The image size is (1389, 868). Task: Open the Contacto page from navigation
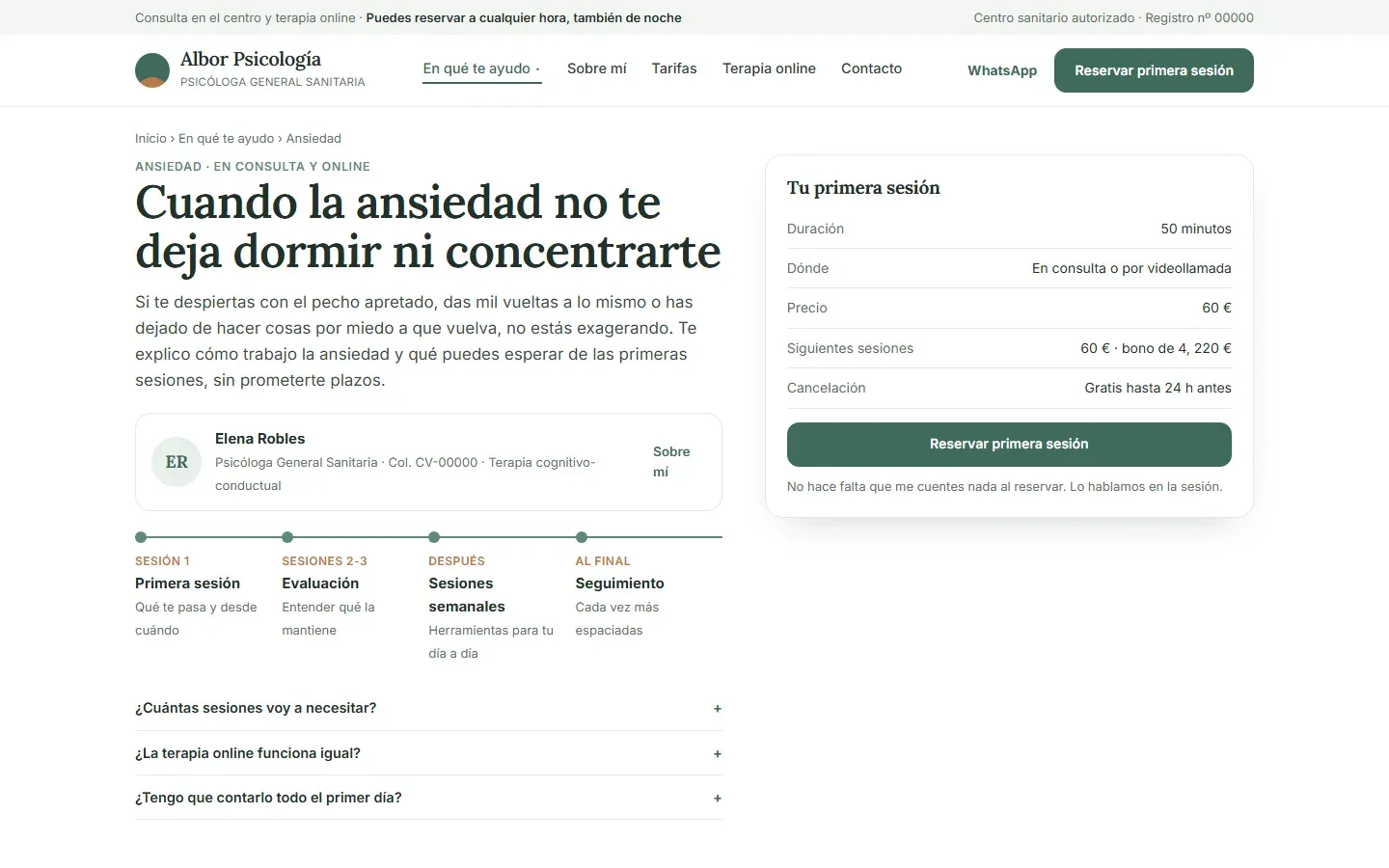[x=871, y=68]
